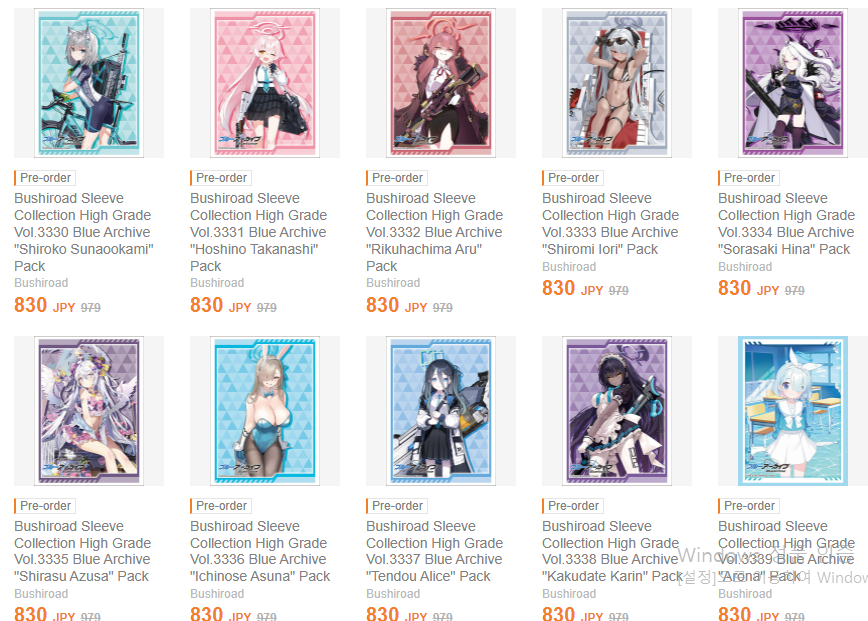The width and height of the screenshot is (868, 621).
Task: Select the Kakudate Karin sleeve thumbnail
Action: [617, 411]
